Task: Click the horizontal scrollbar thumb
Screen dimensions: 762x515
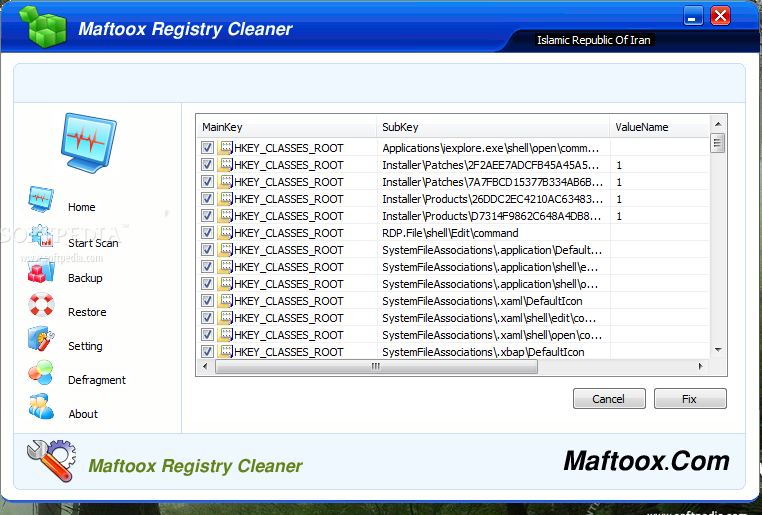Action: (x=376, y=366)
